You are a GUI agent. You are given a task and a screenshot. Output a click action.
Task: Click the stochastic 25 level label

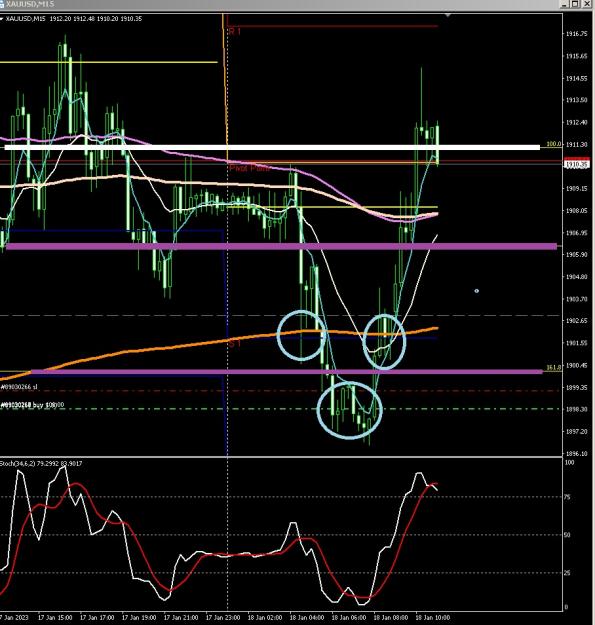(568, 573)
